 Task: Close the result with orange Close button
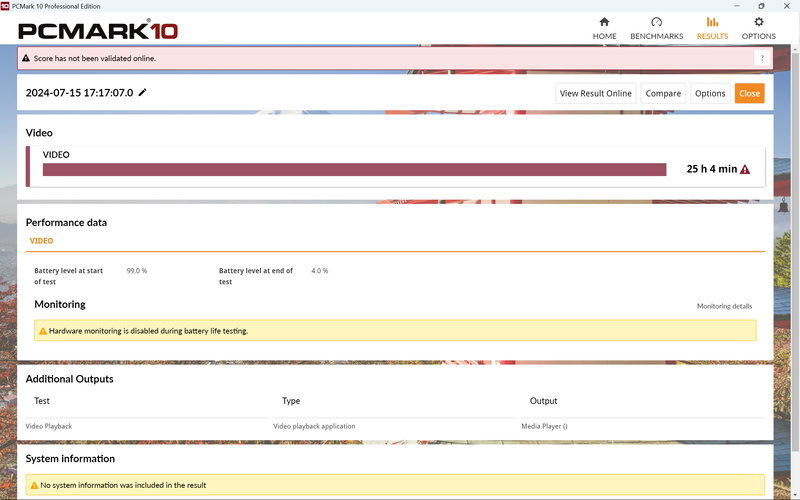[x=749, y=93]
